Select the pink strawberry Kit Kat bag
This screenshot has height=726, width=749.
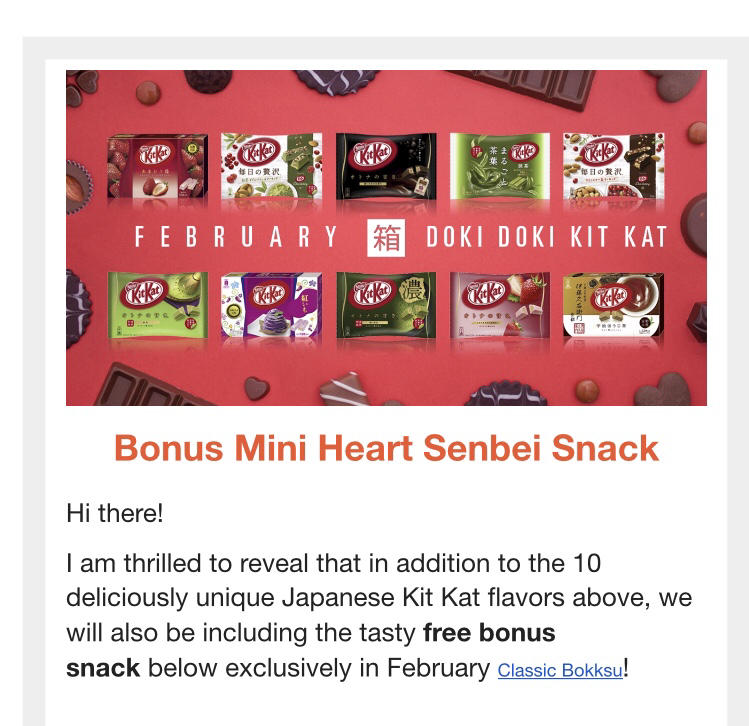tap(500, 305)
